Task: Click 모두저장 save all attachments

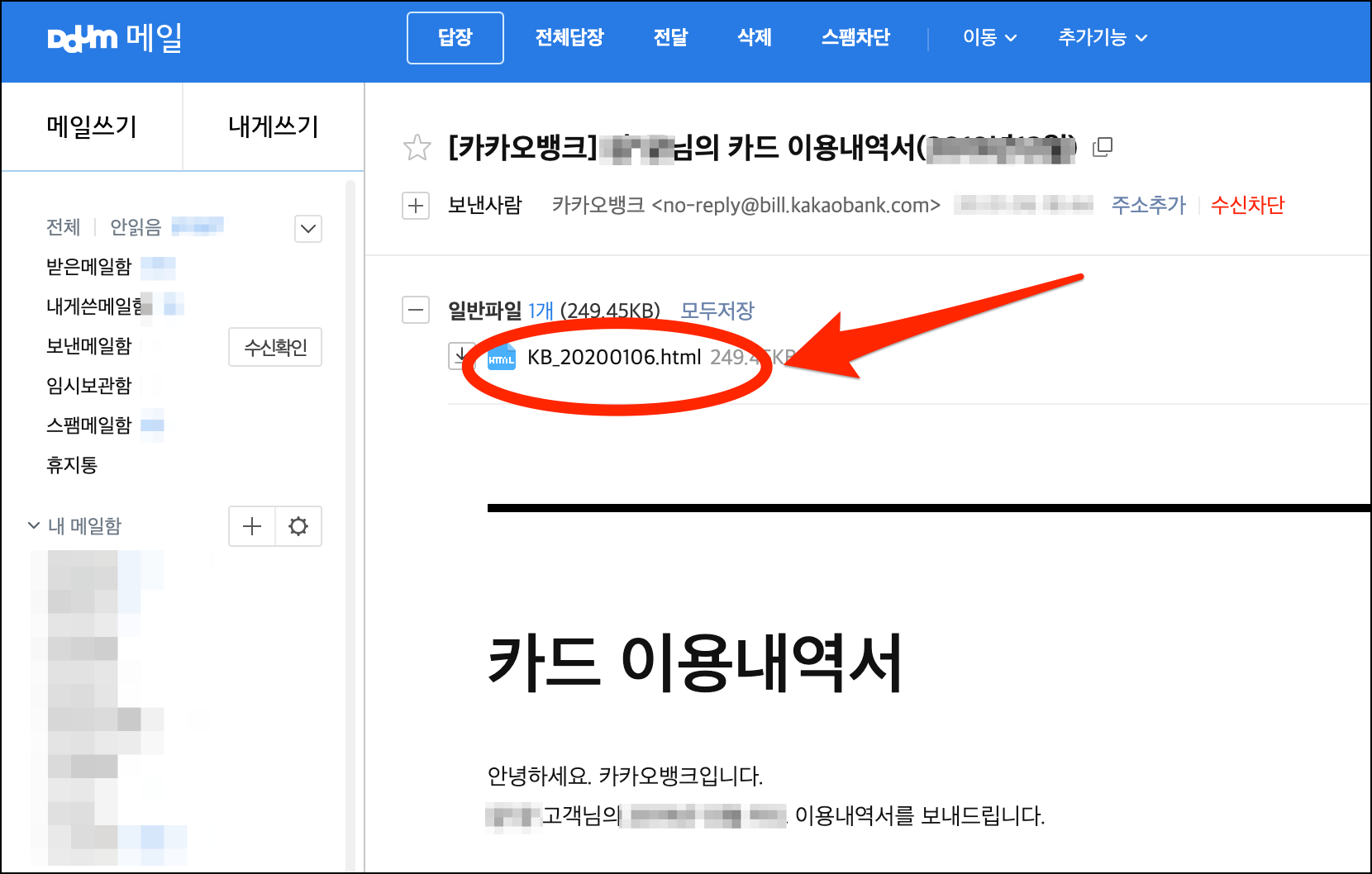Action: click(x=717, y=311)
